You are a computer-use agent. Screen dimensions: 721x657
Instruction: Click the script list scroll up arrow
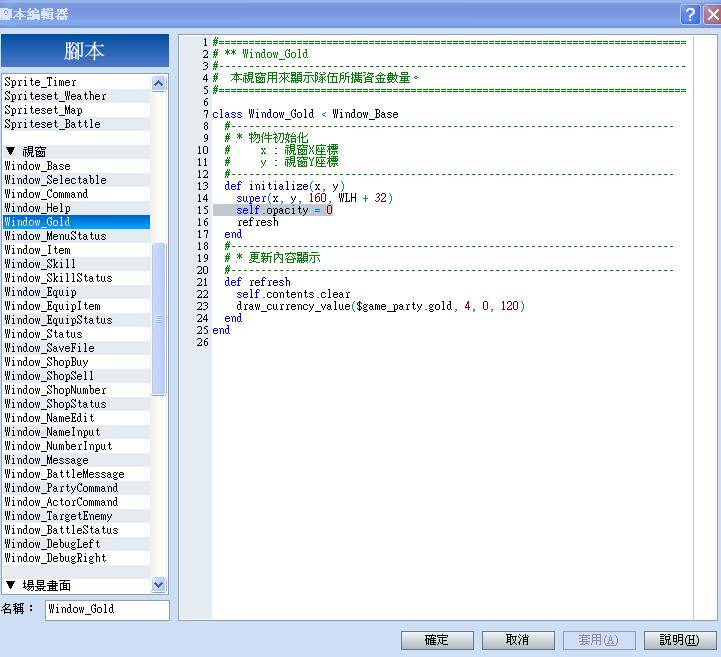point(159,83)
